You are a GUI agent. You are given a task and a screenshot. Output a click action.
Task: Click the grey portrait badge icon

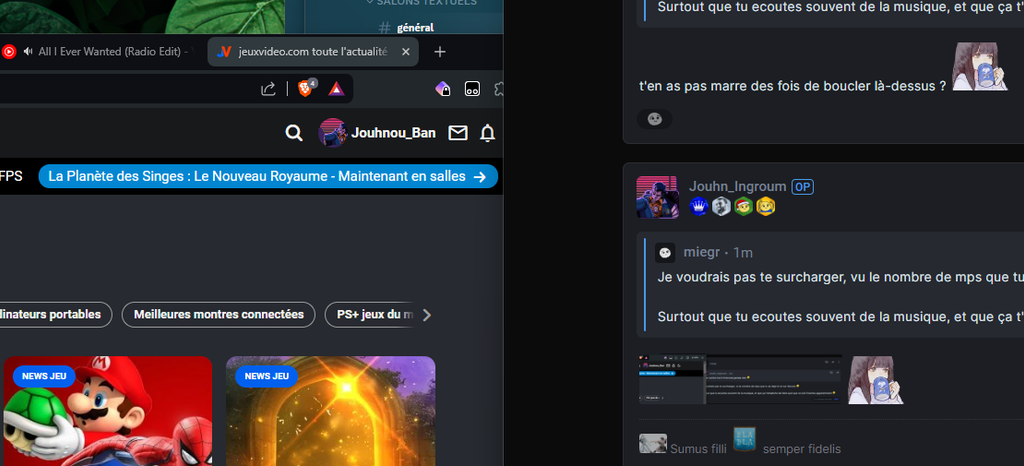[x=721, y=207]
